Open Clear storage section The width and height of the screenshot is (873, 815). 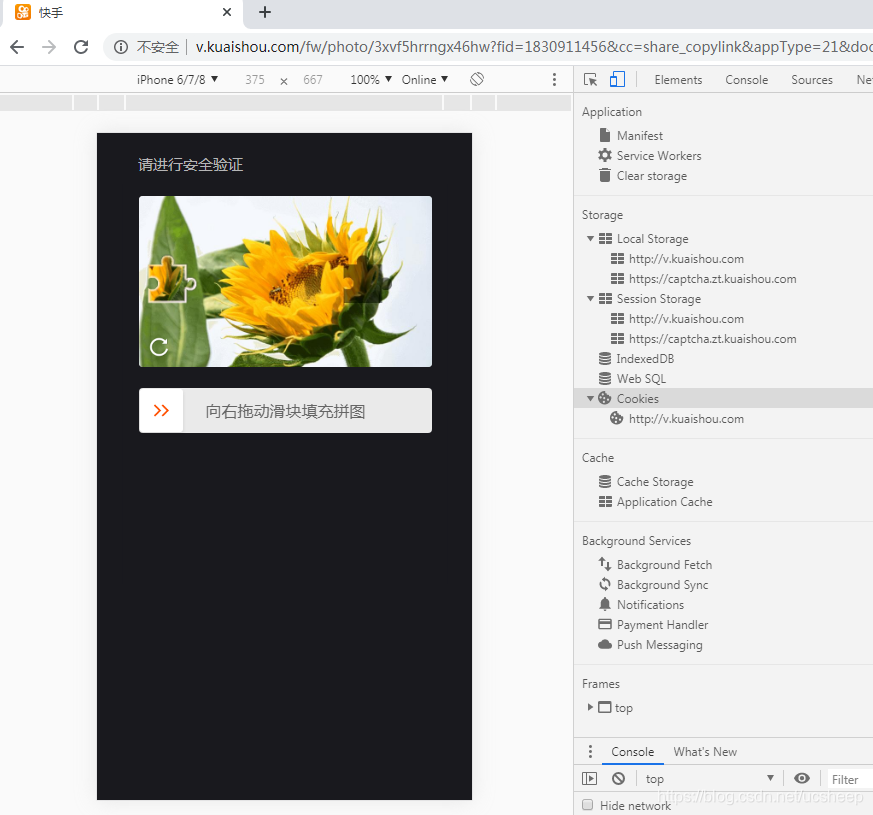[x=651, y=175]
